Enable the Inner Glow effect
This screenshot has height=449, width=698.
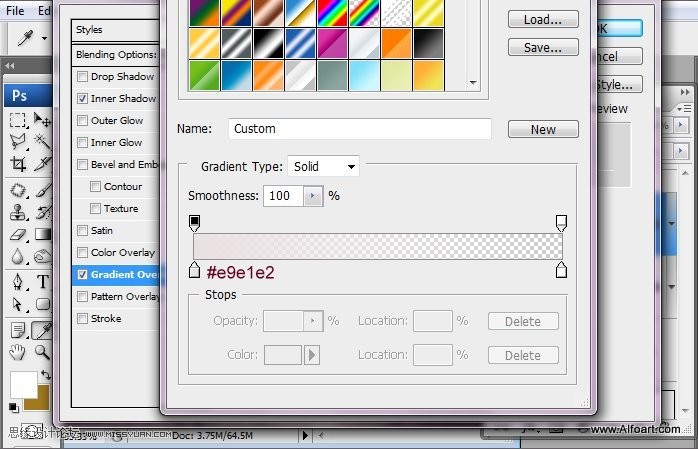(82, 142)
